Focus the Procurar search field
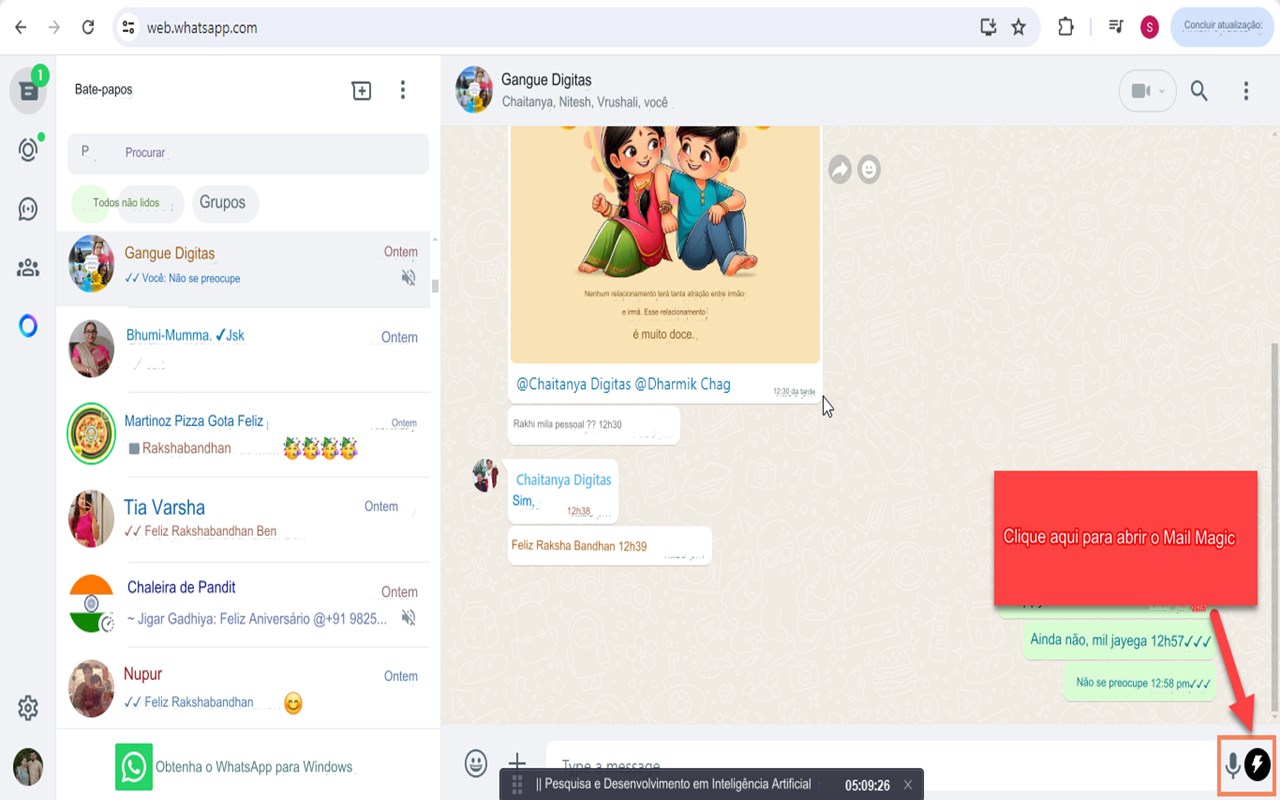Viewport: 1280px width, 800px height. pos(248,153)
